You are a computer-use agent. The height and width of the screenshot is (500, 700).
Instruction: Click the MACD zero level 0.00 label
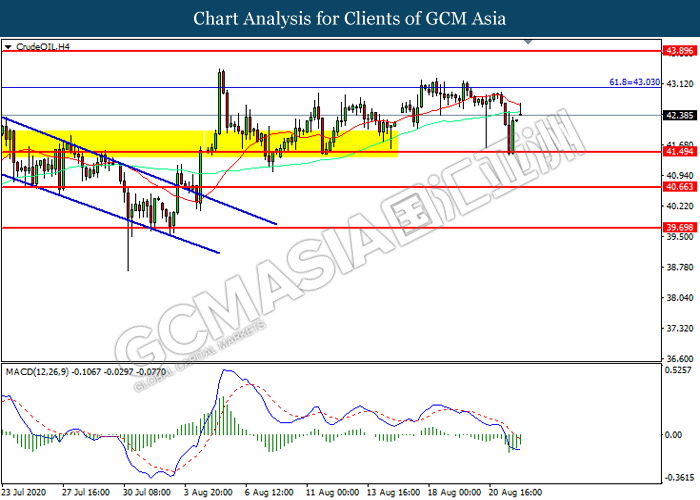click(673, 435)
